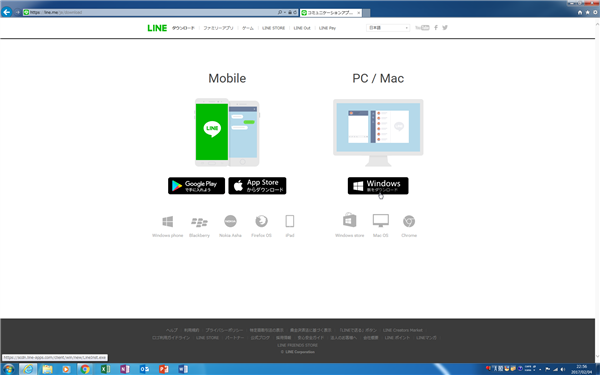Viewport: 600px width, 375px height.
Task: Click the scroll-up arrow on page scrollbar
Action: (597, 23)
